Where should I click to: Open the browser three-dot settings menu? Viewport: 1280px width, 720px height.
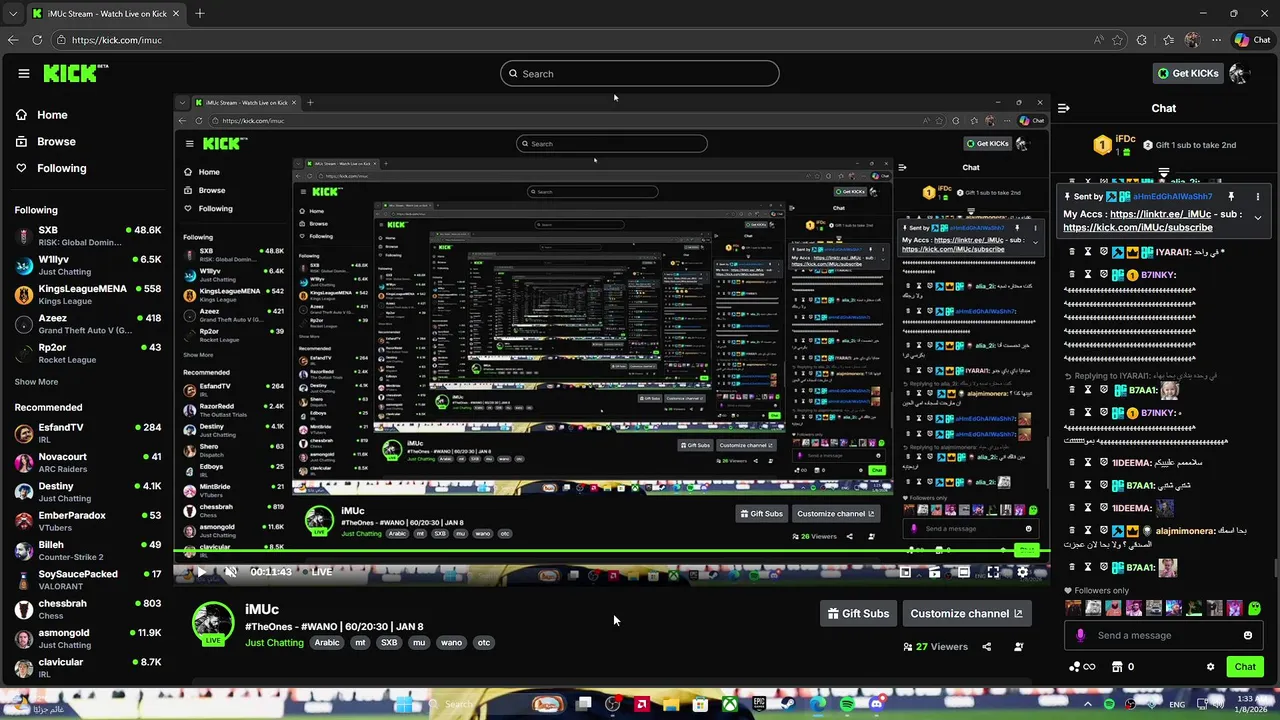[1216, 40]
